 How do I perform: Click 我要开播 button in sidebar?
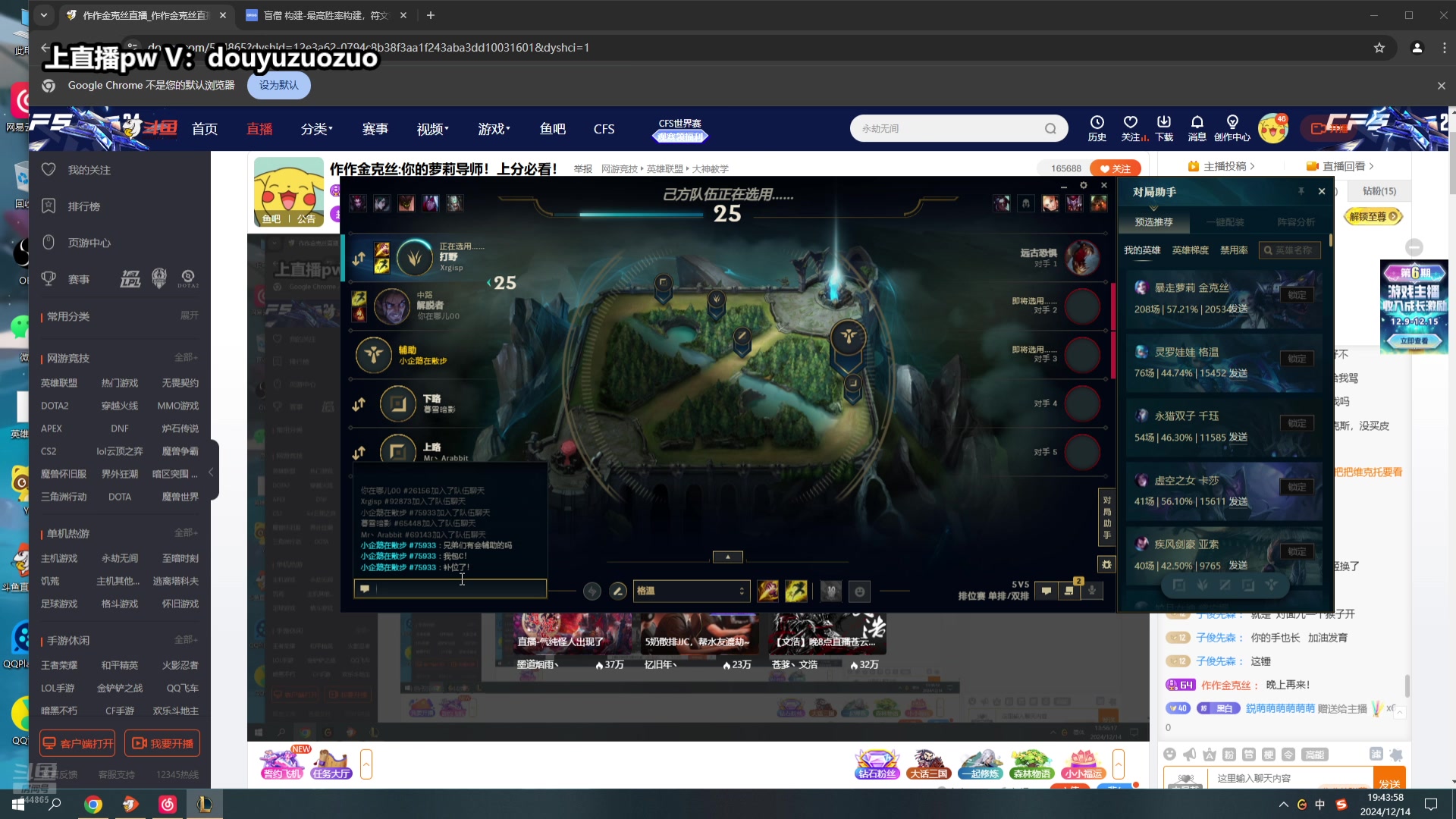click(162, 743)
